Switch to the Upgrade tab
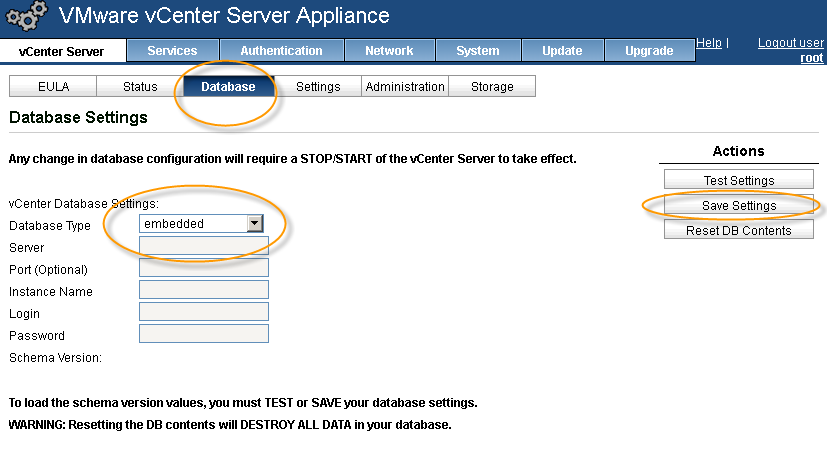 (649, 51)
